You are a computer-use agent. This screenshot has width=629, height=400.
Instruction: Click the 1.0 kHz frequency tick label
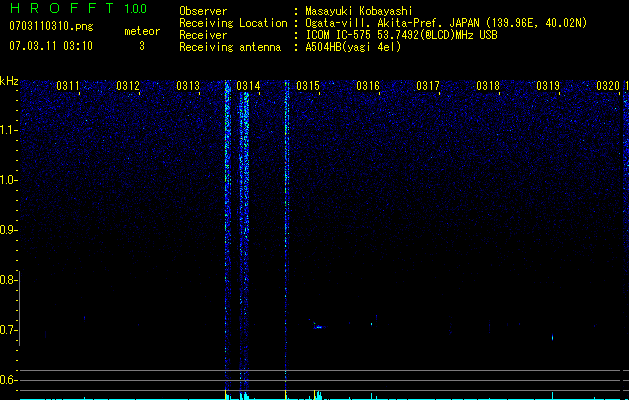[x=8, y=180]
